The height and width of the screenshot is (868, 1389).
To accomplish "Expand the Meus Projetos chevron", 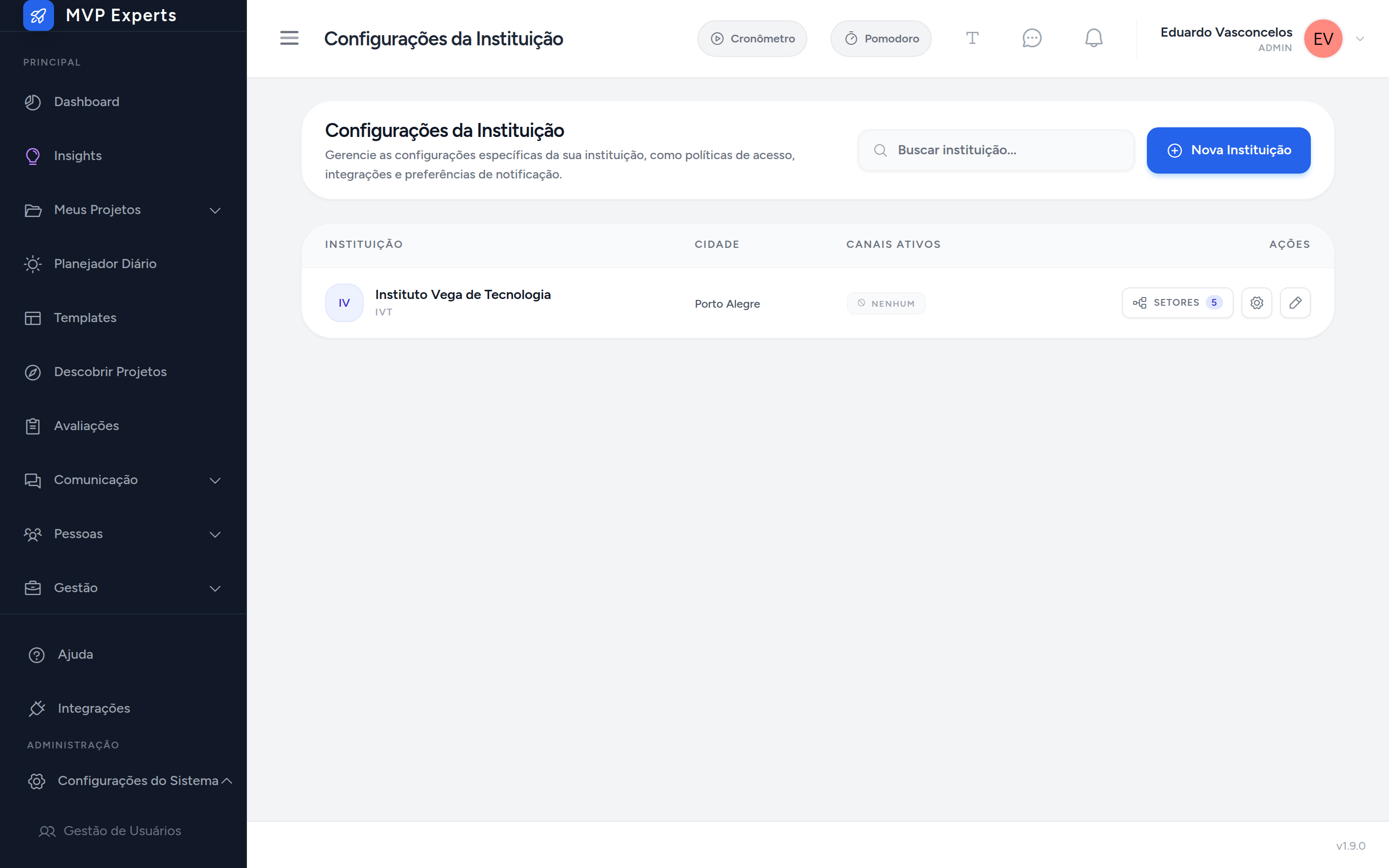I will tap(215, 211).
